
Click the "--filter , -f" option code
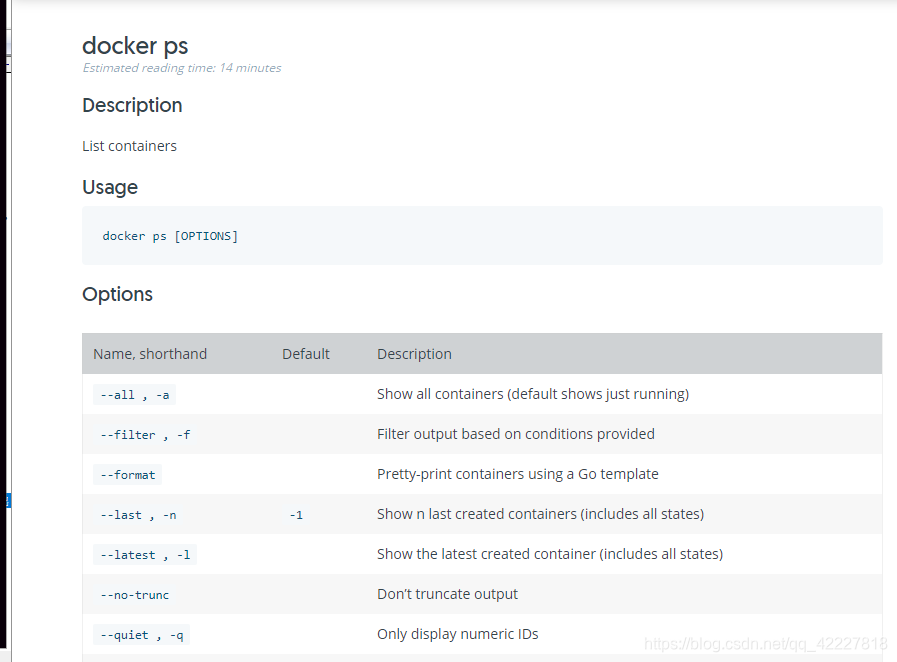coord(145,435)
